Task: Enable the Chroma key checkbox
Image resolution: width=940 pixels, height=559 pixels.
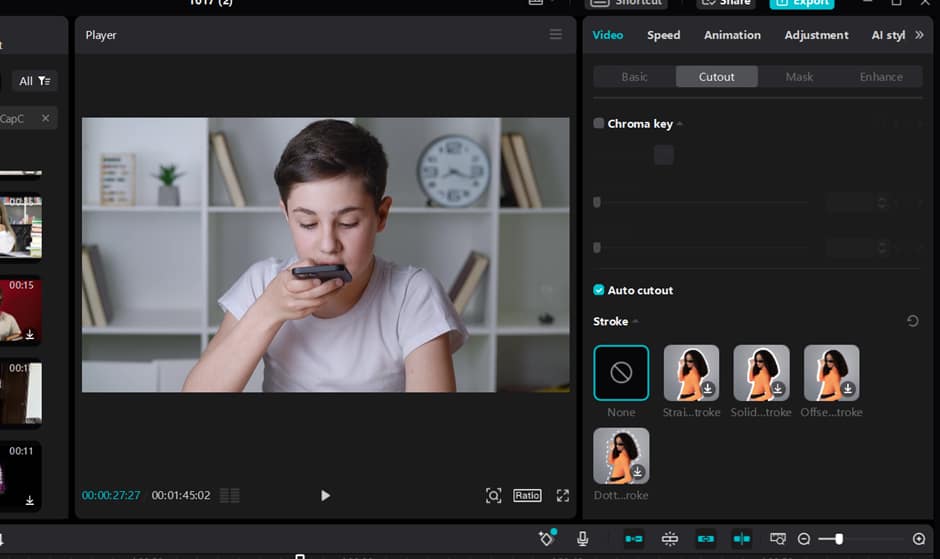Action: coord(599,124)
